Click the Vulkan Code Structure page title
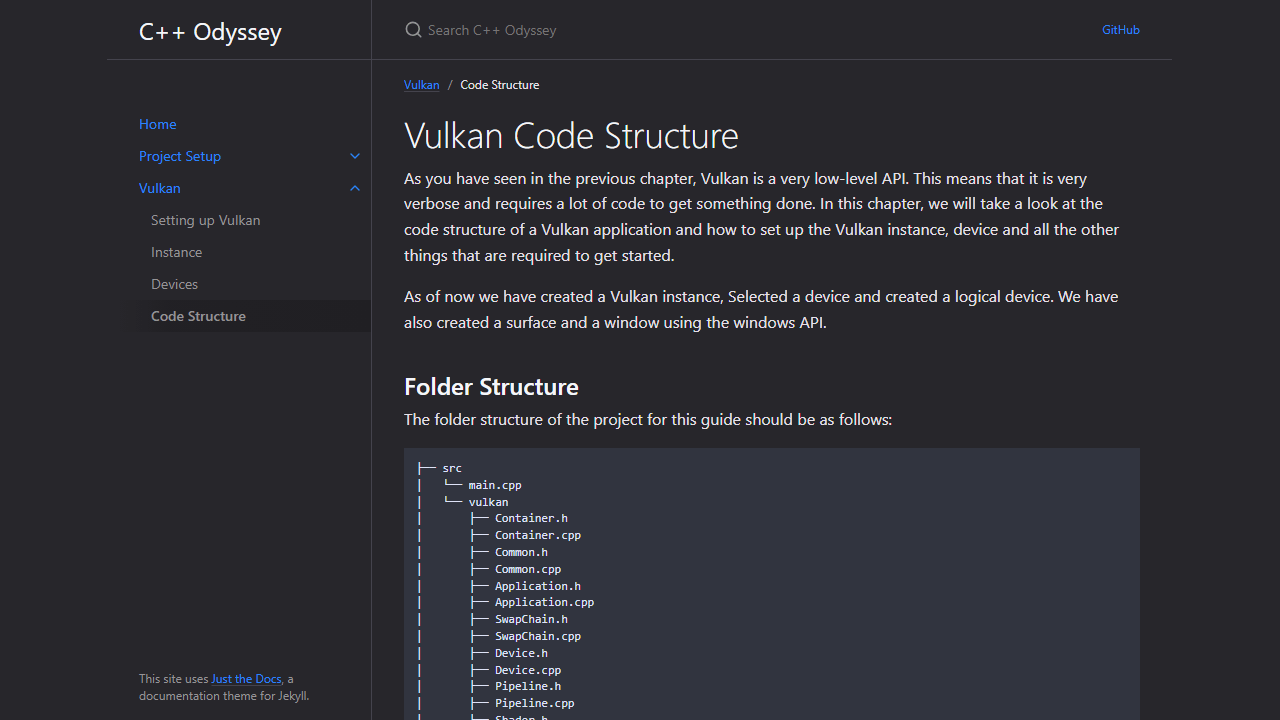1280x720 pixels. point(571,136)
